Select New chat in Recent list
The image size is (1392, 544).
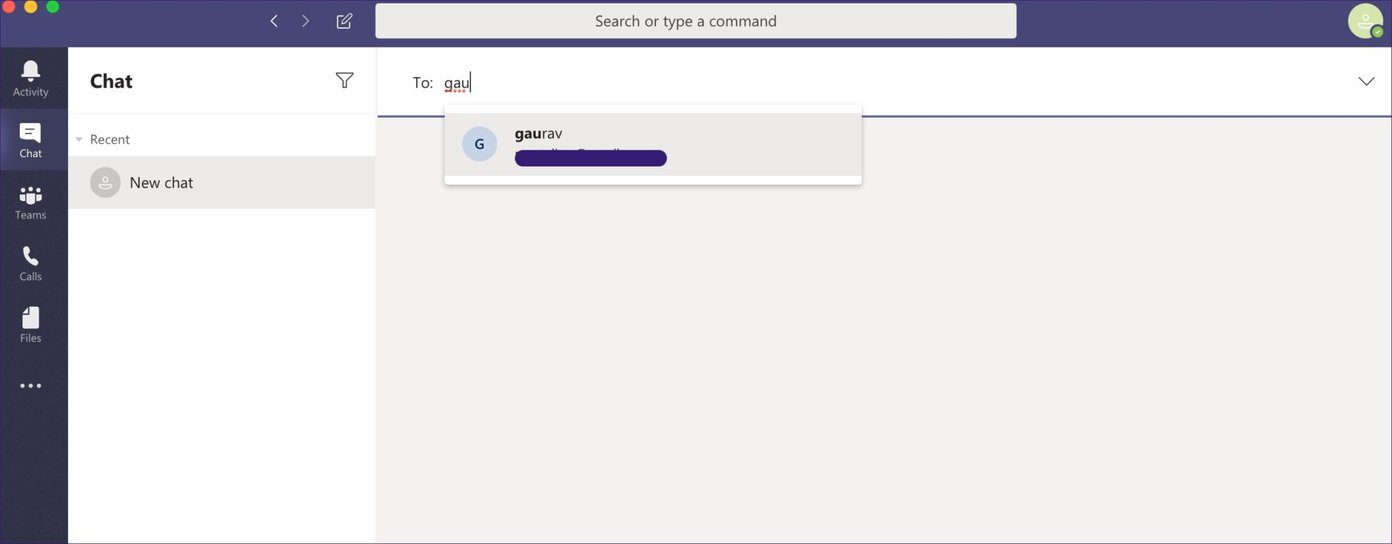[x=222, y=182]
